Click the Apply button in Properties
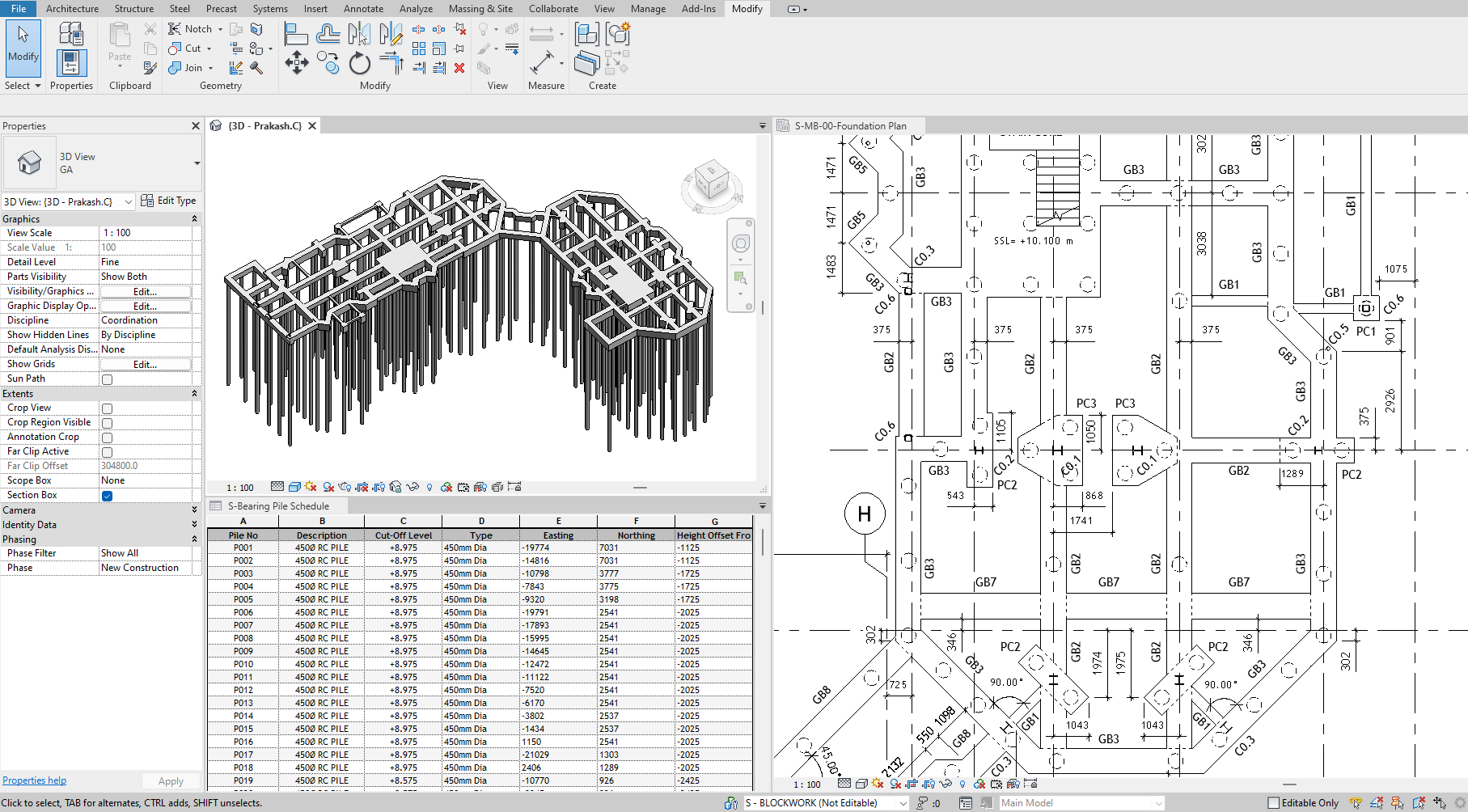 click(x=171, y=781)
